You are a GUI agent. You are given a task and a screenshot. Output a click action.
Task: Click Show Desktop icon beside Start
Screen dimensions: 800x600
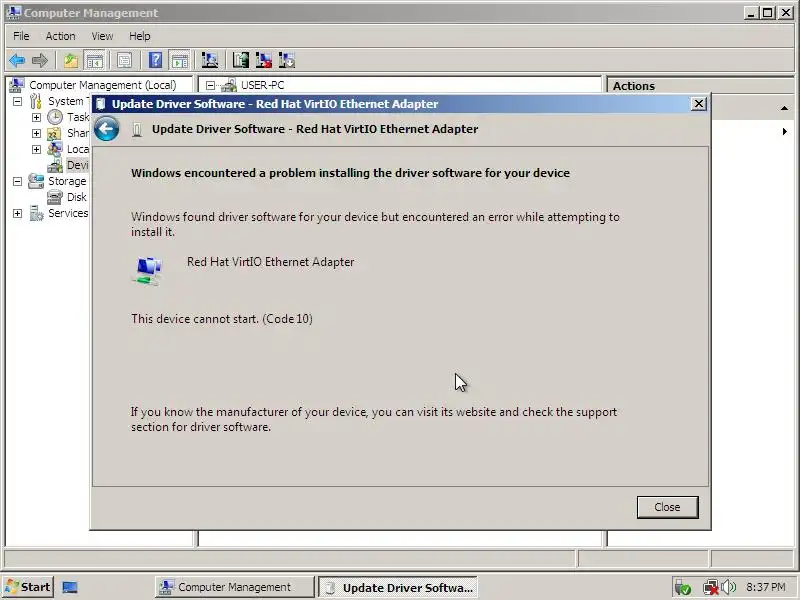(x=70, y=587)
